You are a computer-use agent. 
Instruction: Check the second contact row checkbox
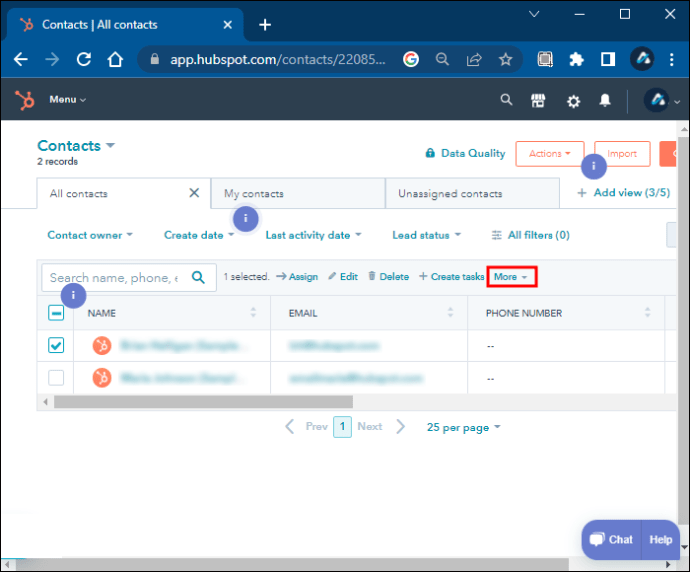click(56, 378)
